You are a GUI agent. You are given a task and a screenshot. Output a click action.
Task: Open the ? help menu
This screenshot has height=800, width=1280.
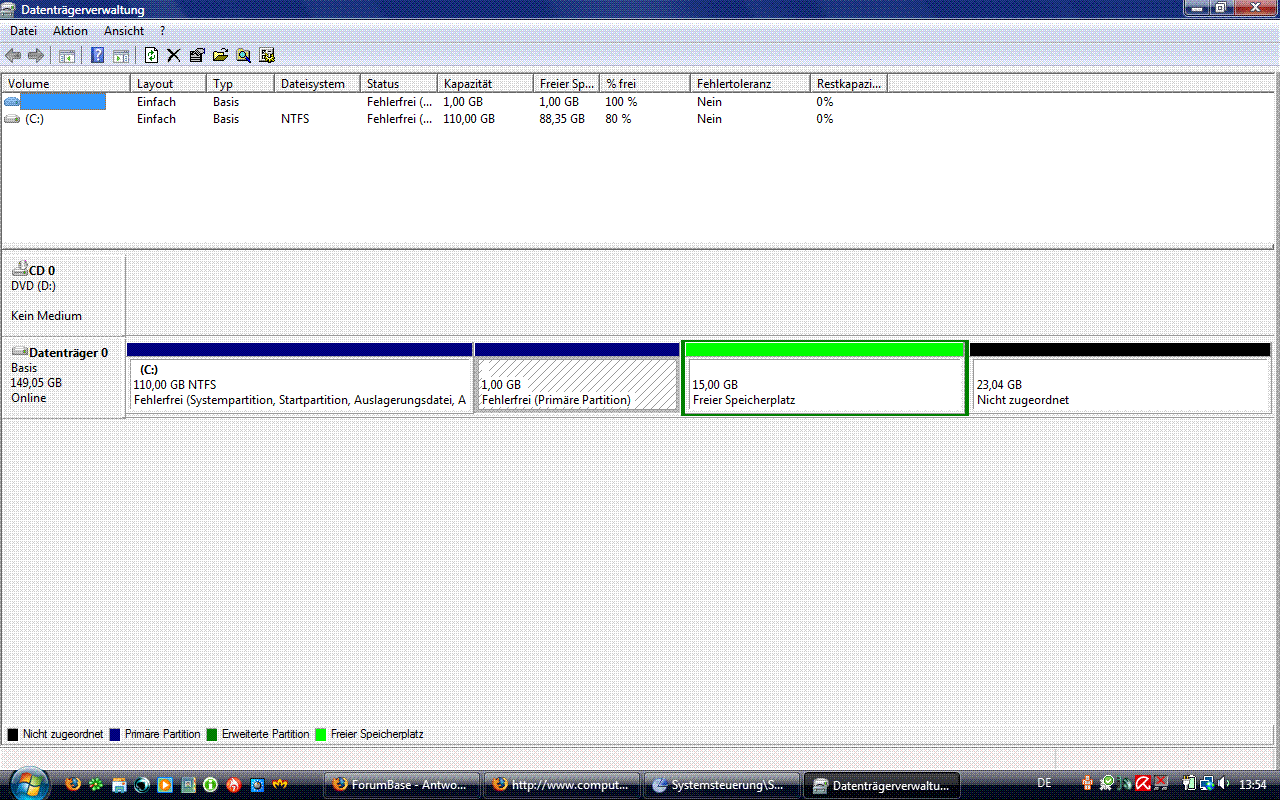tap(162, 31)
